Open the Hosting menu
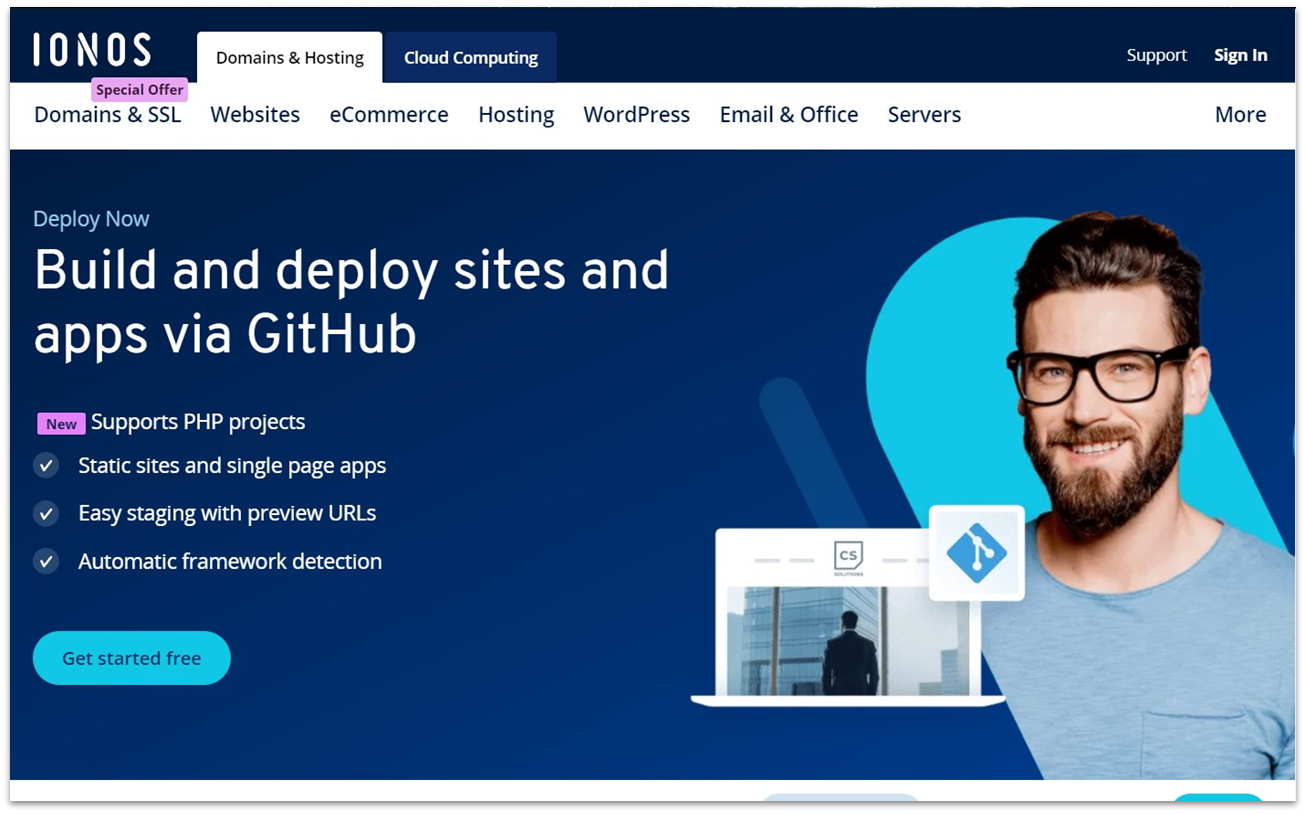This screenshot has height=814, width=1306. [x=516, y=115]
